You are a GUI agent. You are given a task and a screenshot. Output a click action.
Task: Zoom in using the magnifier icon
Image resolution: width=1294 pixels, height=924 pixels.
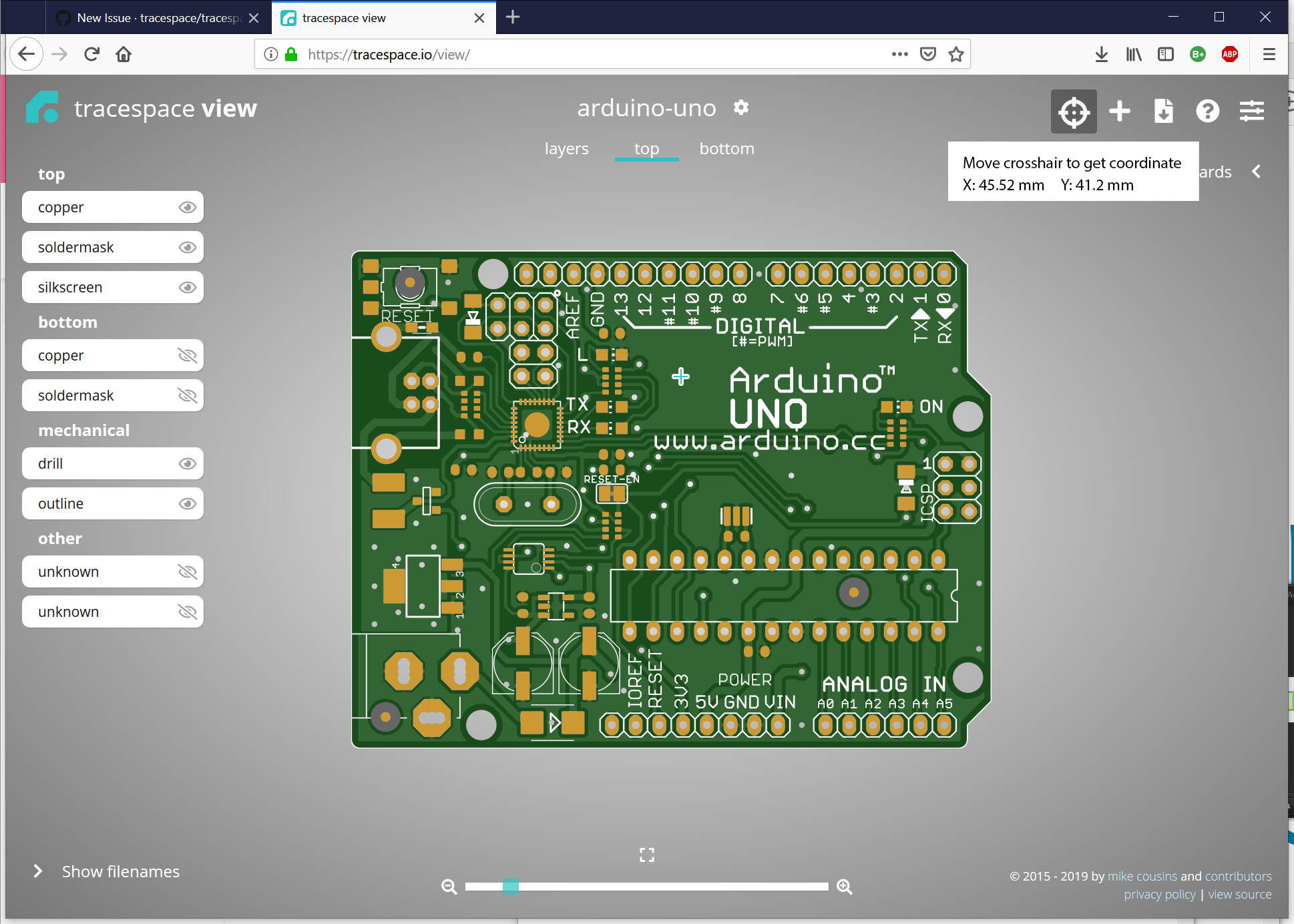(844, 887)
